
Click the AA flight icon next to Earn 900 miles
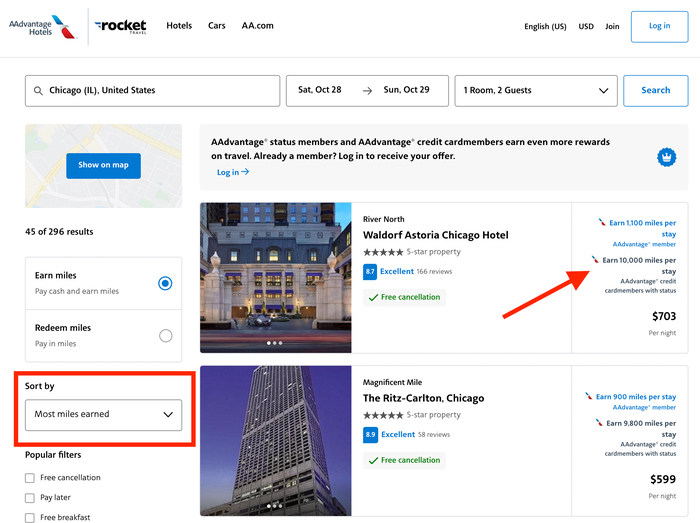click(589, 396)
